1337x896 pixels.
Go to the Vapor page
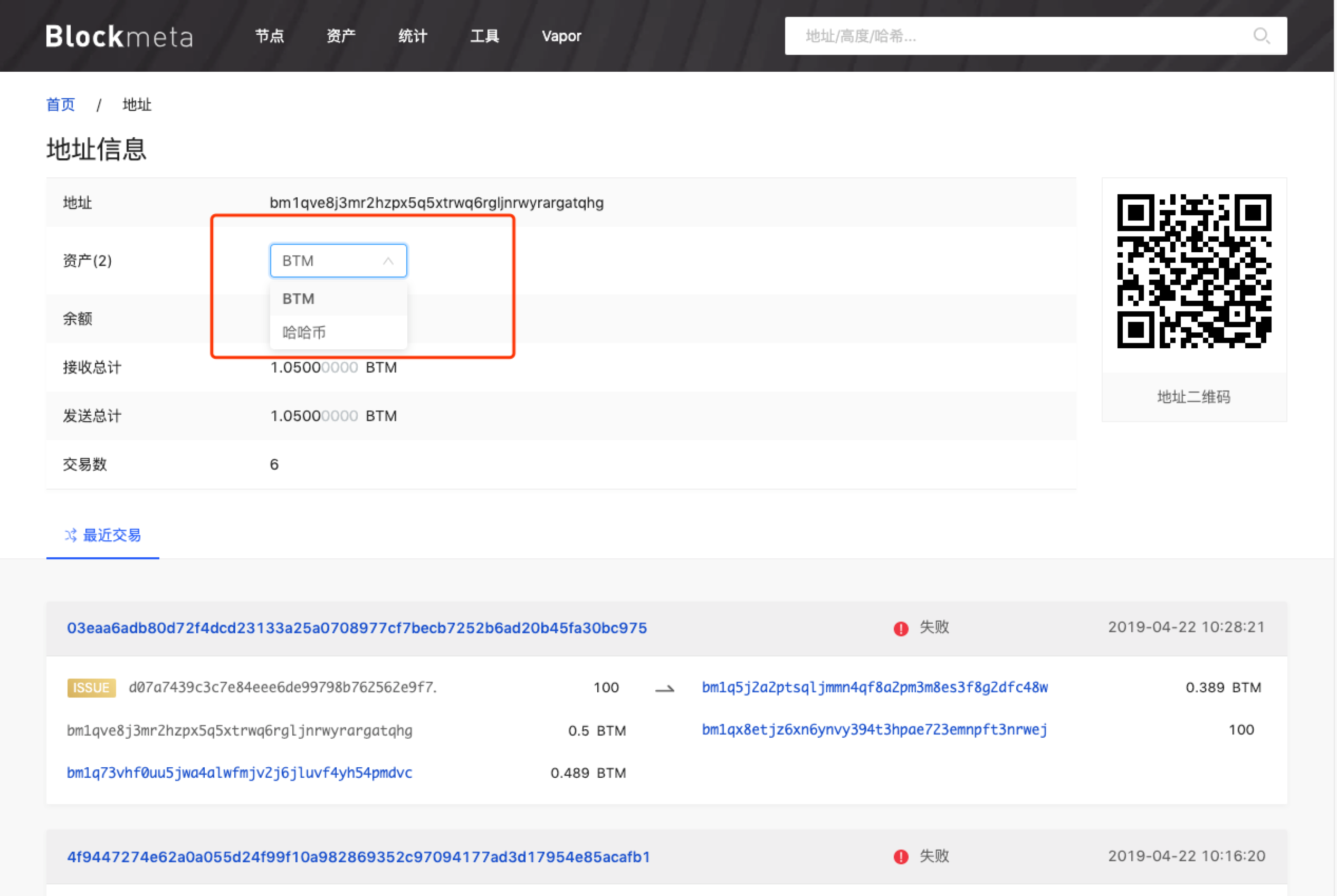click(561, 36)
